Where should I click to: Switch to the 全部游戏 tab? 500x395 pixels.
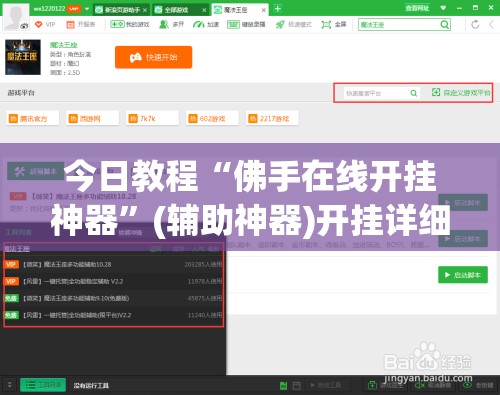(176, 10)
